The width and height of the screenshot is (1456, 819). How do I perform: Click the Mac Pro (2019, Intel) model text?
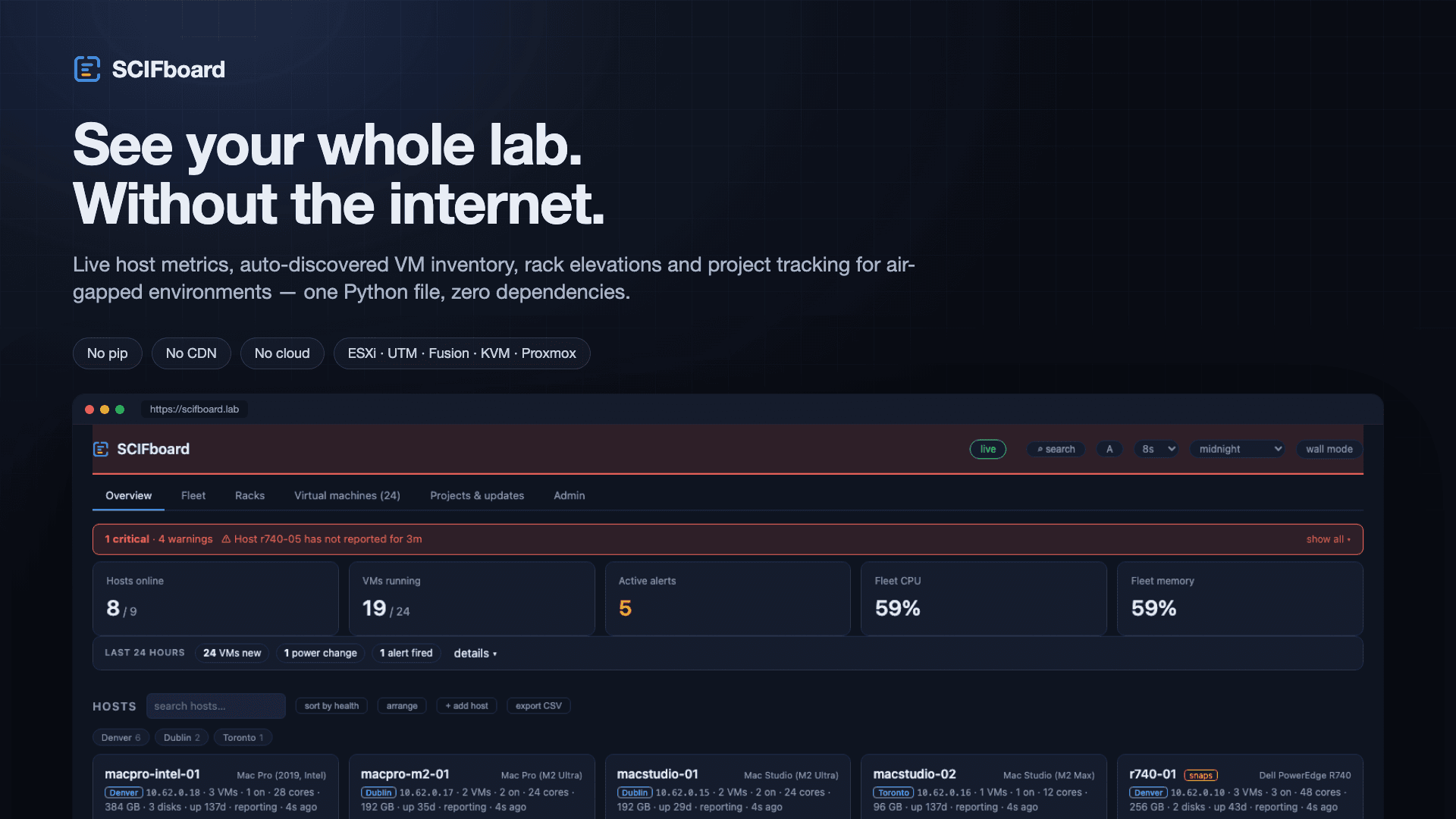[281, 775]
